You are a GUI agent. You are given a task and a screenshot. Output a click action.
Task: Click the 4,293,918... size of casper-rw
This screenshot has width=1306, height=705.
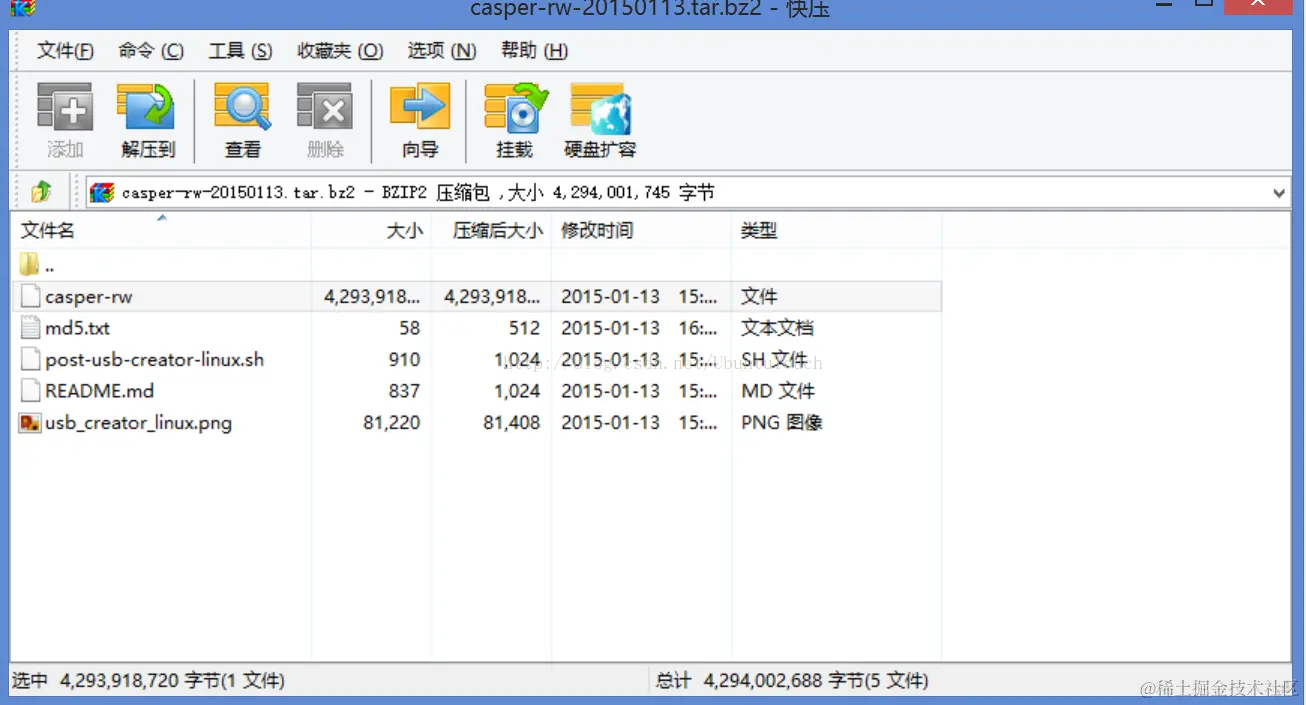(372, 297)
